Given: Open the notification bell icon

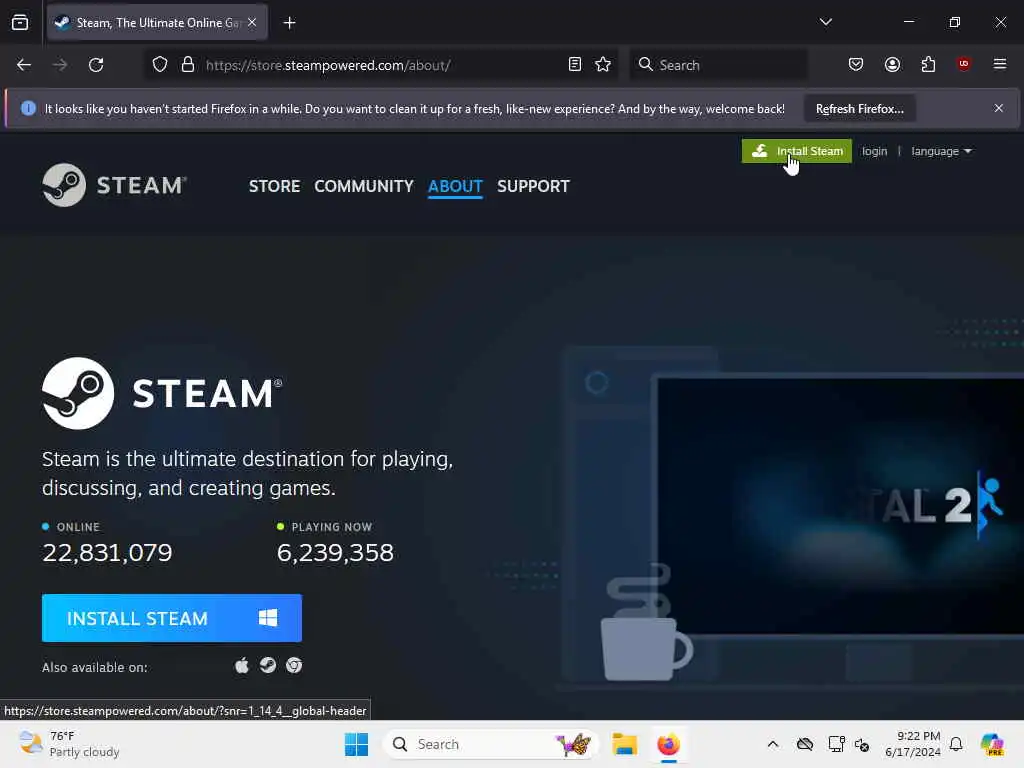Looking at the screenshot, I should [x=956, y=744].
